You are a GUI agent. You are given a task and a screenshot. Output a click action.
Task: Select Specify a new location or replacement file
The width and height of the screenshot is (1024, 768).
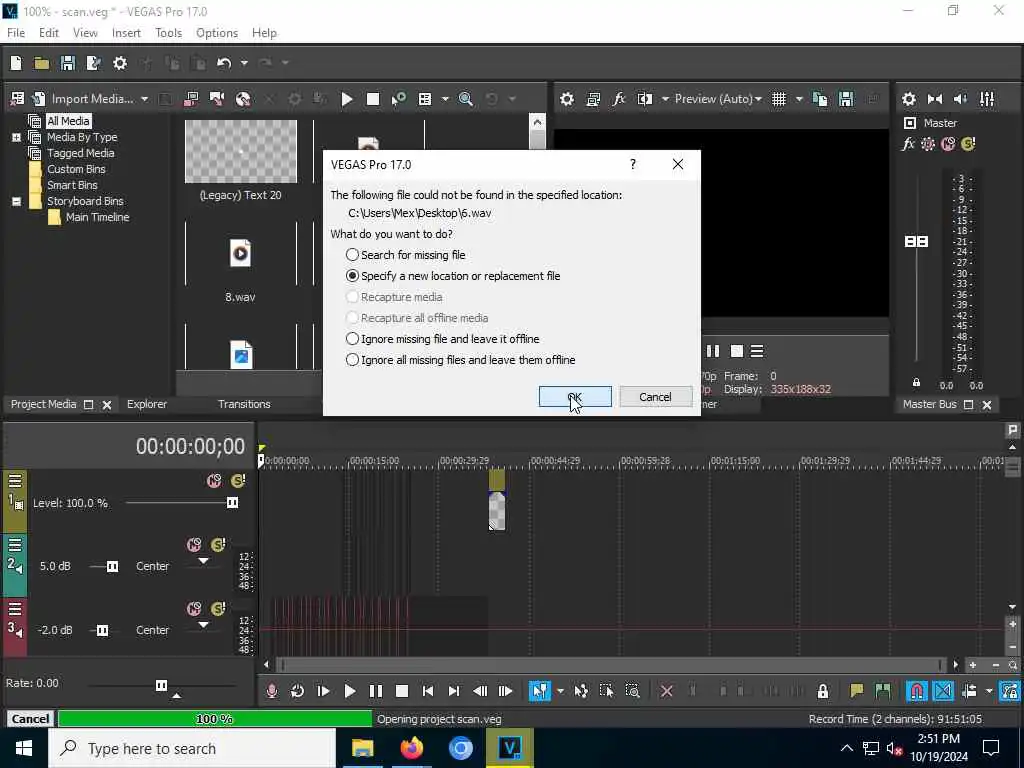tap(453, 276)
